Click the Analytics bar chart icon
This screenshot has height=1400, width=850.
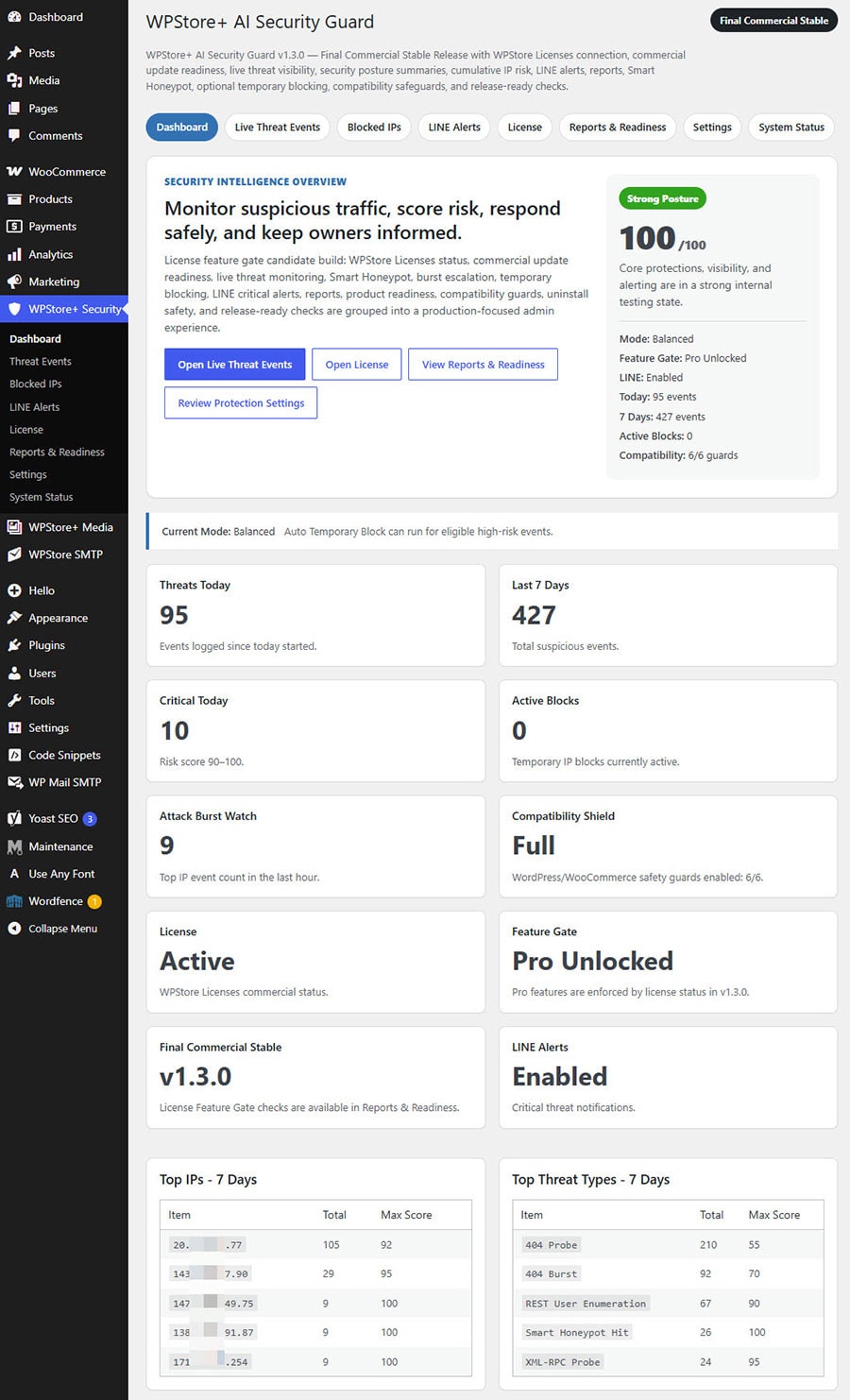click(x=14, y=254)
